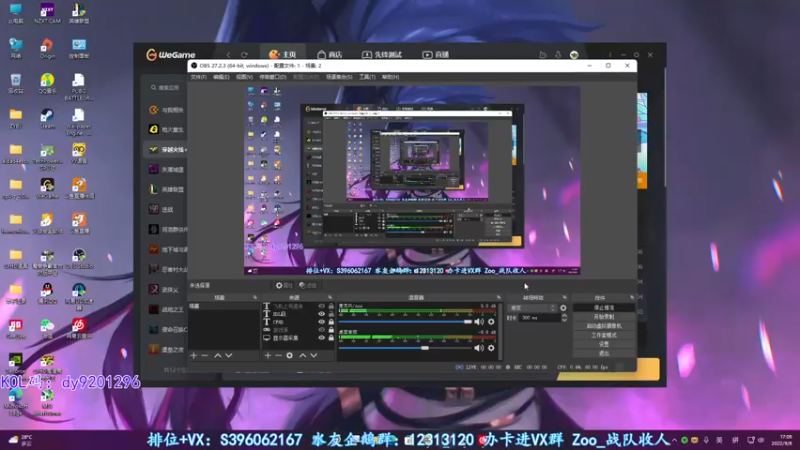Viewport: 800px width, 450px height.
Task: Open Recycle Bin on desktop
Action: click(x=16, y=84)
